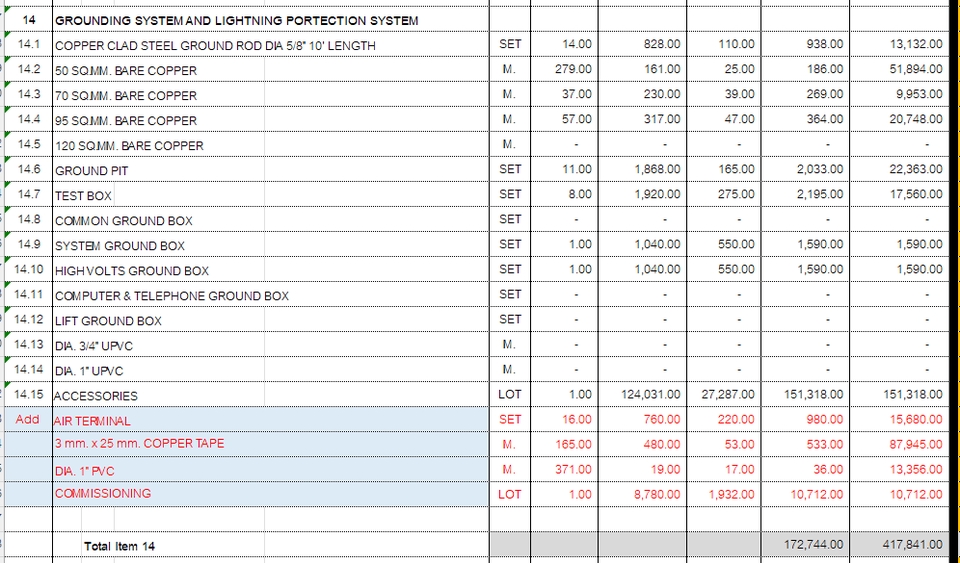Select the 1,868.00 ground pit unit price
The image size is (960, 563).
(x=642, y=170)
